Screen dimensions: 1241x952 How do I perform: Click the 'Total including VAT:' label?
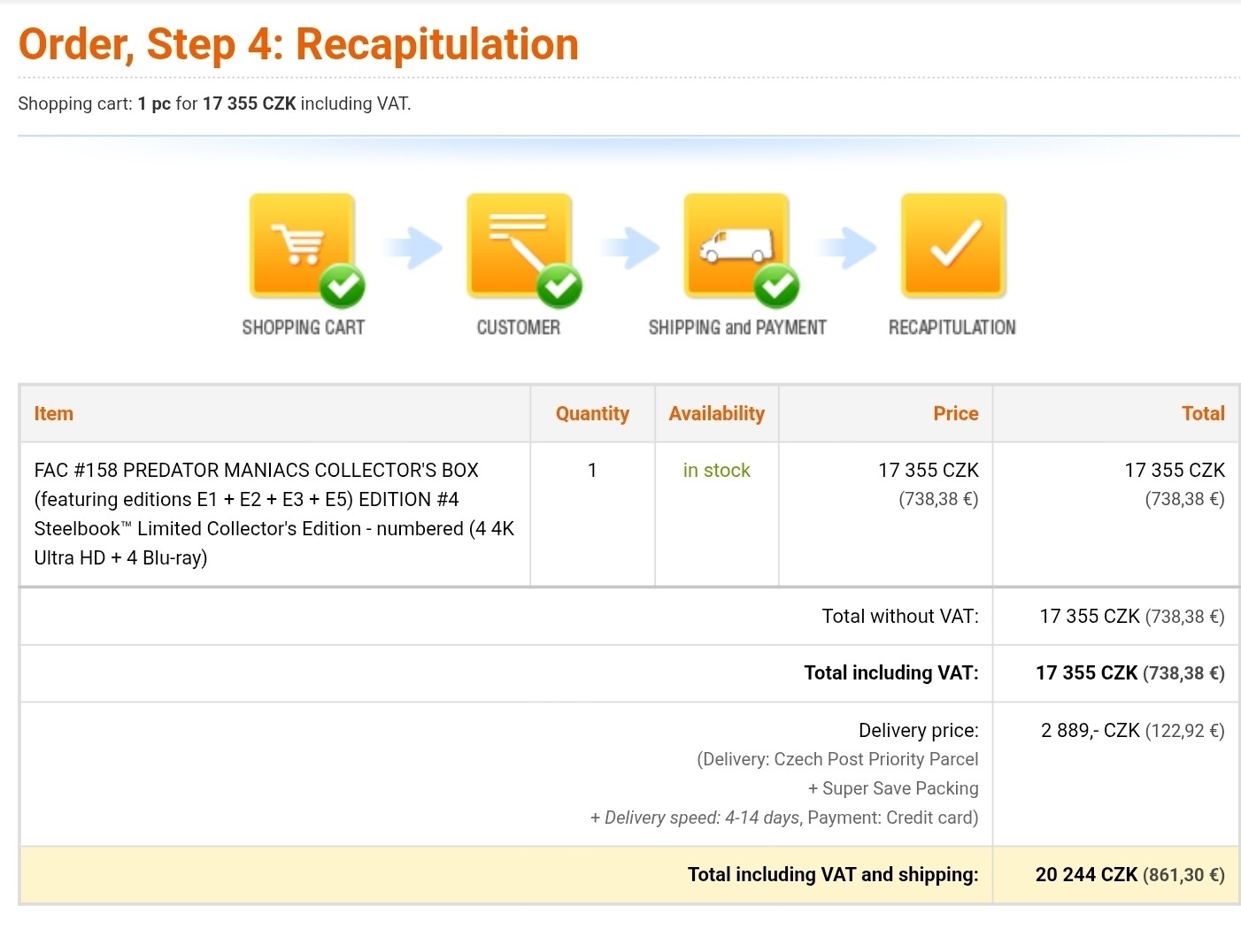click(x=891, y=672)
